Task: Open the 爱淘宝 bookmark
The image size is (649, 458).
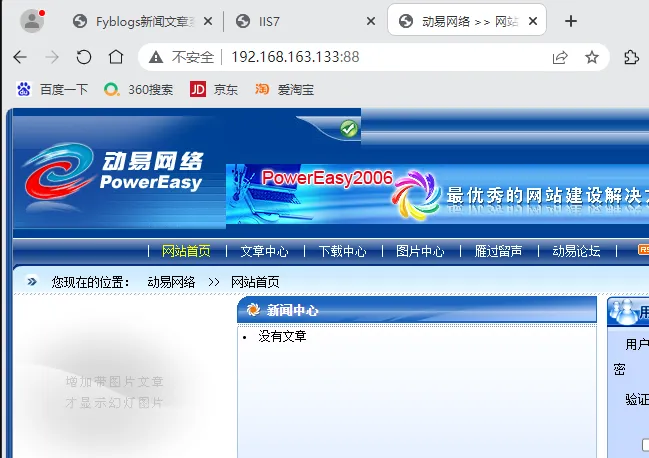Action: coord(284,89)
